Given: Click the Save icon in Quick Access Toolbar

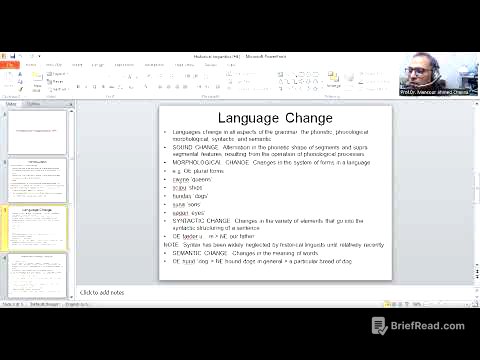Looking at the screenshot, I should (12, 56).
